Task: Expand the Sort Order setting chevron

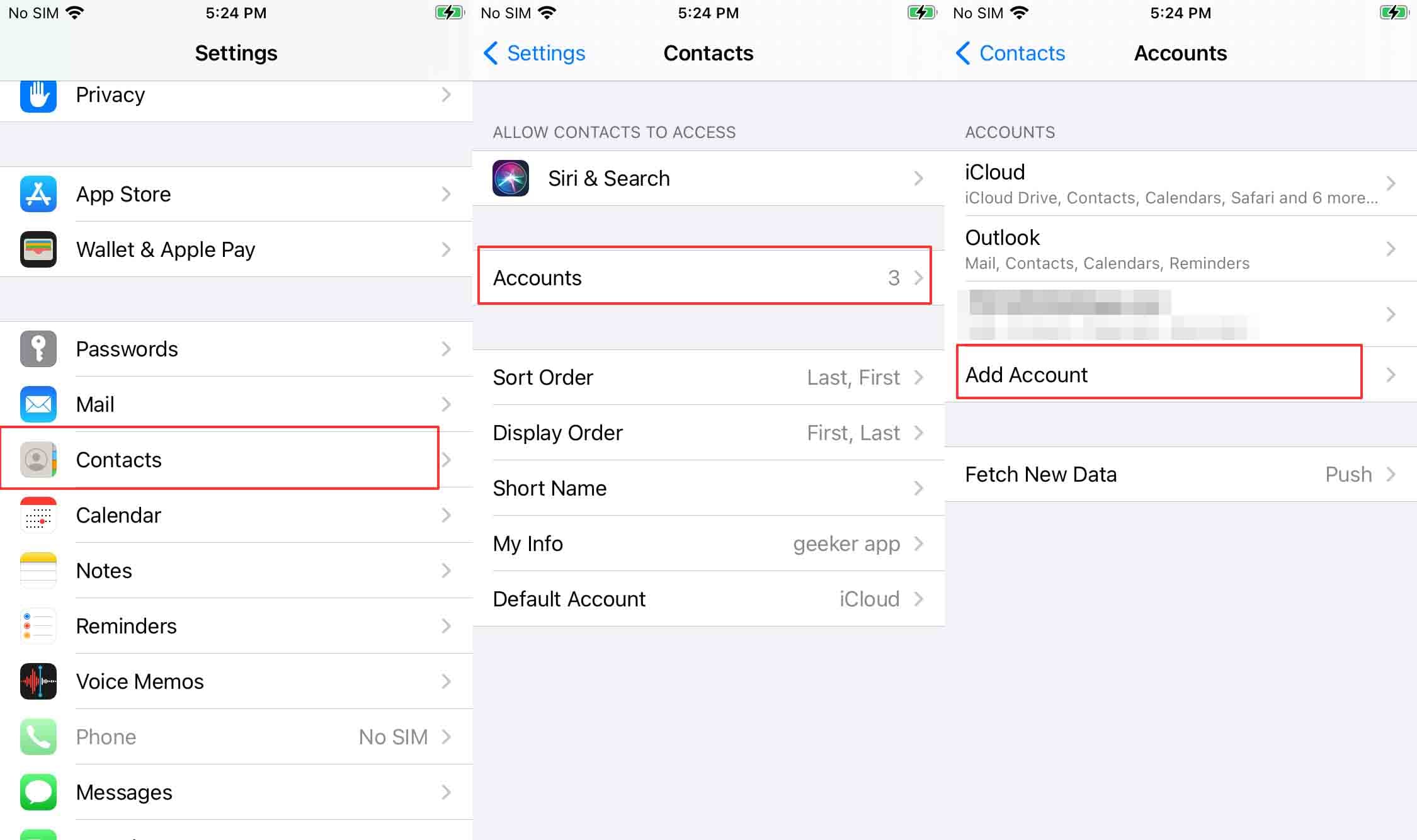Action: click(x=919, y=377)
